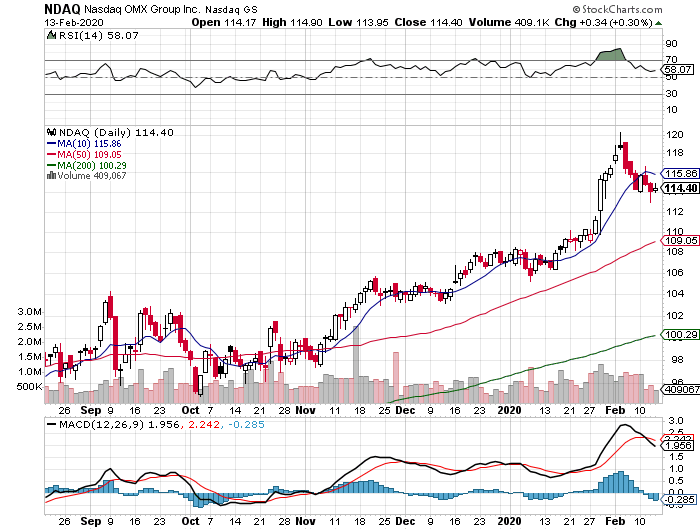Screen dimensions: 700x530
Task: Click the 109.05 MA(50) price tag
Action: pyautogui.click(x=680, y=241)
